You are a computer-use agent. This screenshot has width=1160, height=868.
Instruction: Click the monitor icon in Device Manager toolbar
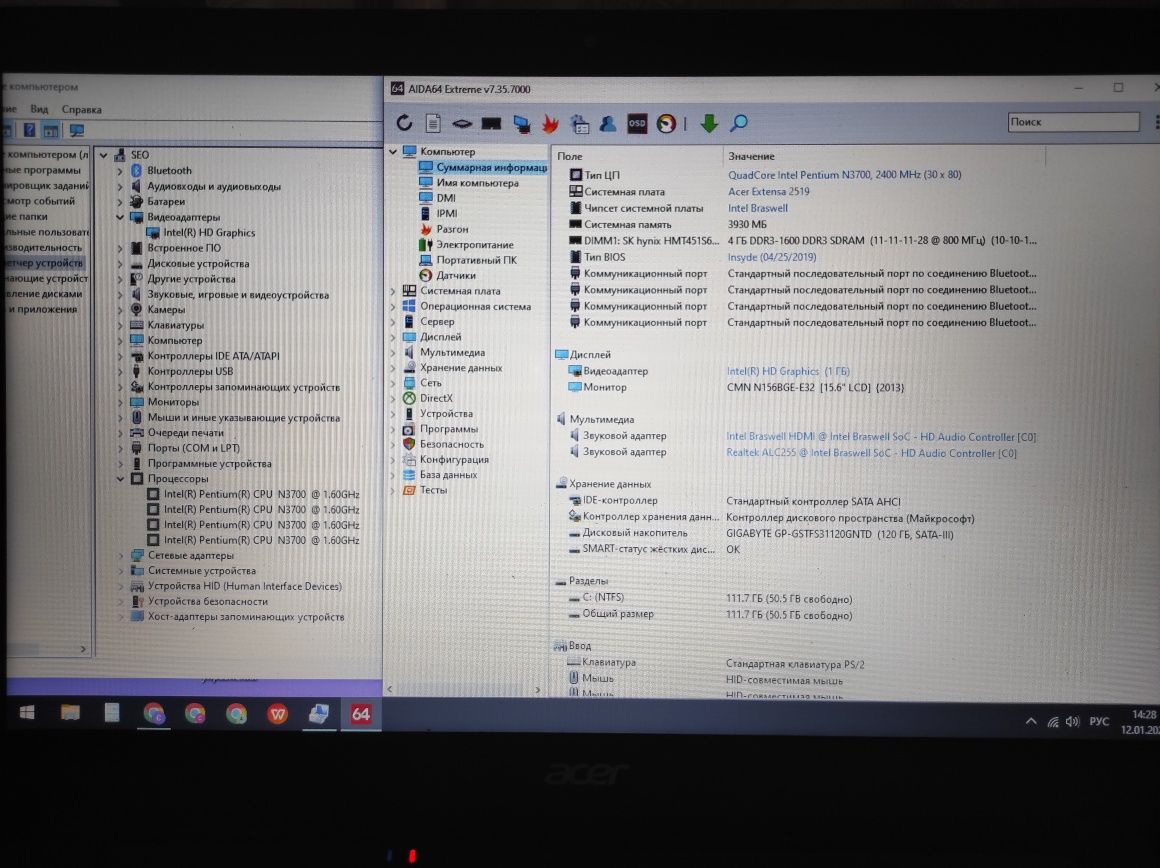(76, 130)
